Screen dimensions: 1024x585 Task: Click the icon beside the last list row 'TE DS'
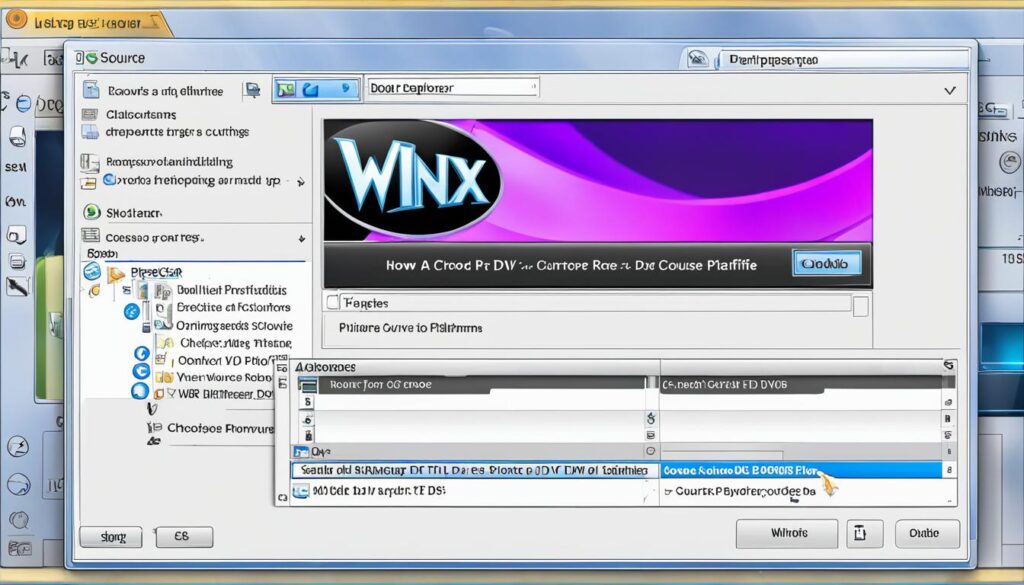pos(300,491)
